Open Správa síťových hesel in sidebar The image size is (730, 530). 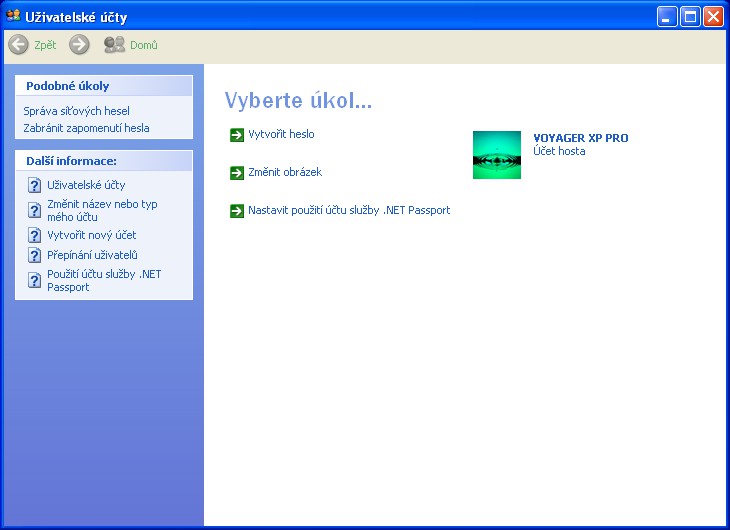tap(77, 111)
